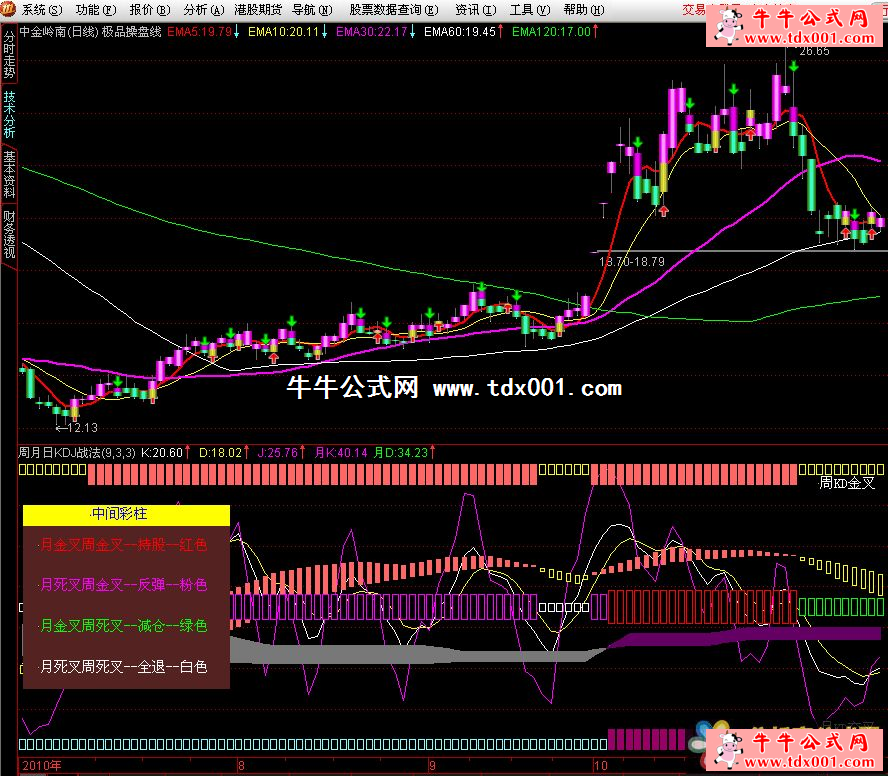Image resolution: width=888 pixels, height=776 pixels.
Task: Click the K:20.60 value label
Action: point(162,453)
